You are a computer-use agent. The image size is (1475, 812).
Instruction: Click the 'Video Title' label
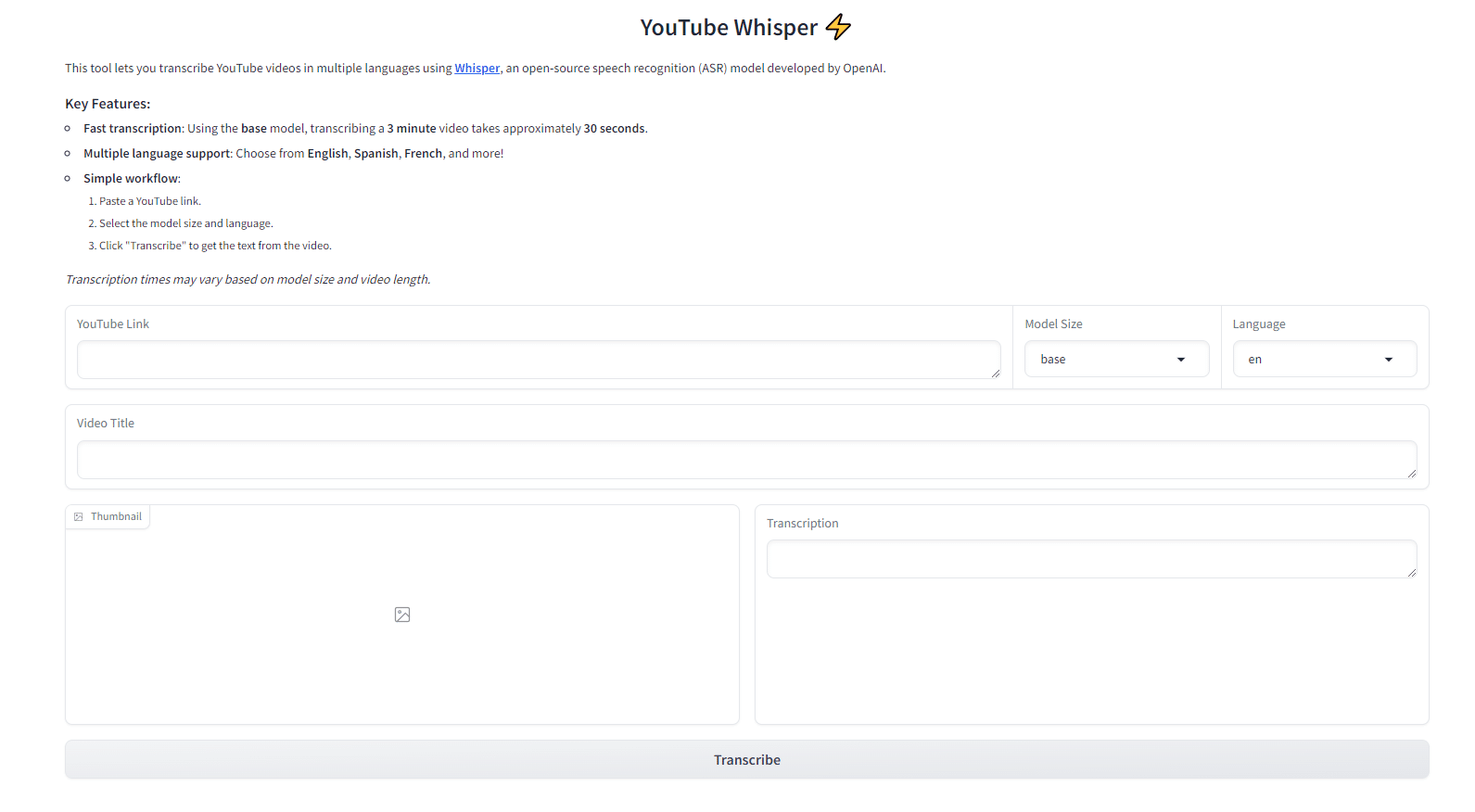pos(106,423)
